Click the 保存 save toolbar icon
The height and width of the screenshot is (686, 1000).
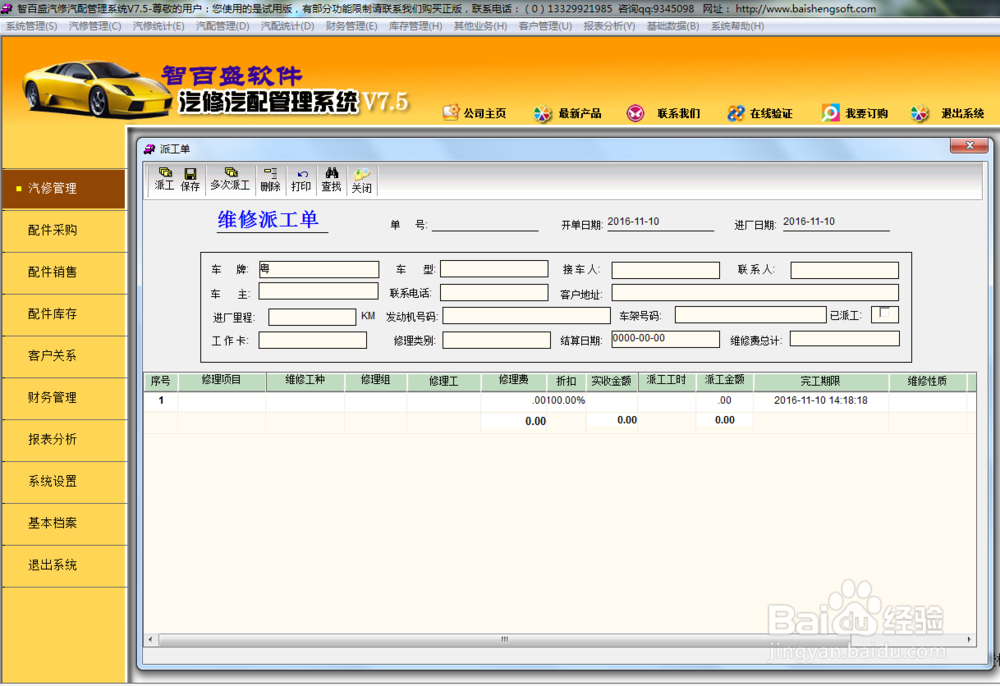[x=190, y=179]
